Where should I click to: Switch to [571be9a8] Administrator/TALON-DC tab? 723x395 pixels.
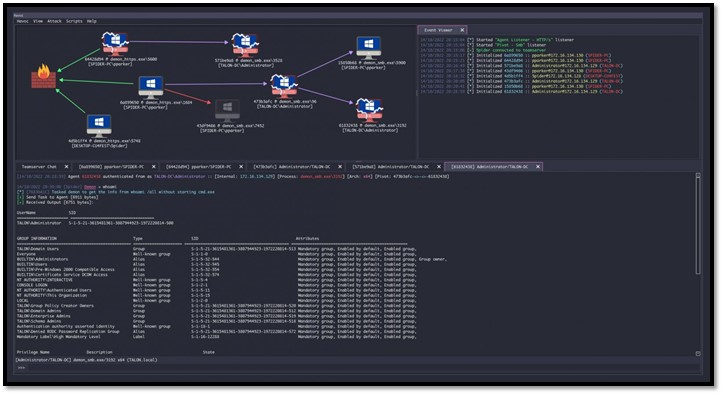[x=390, y=167]
